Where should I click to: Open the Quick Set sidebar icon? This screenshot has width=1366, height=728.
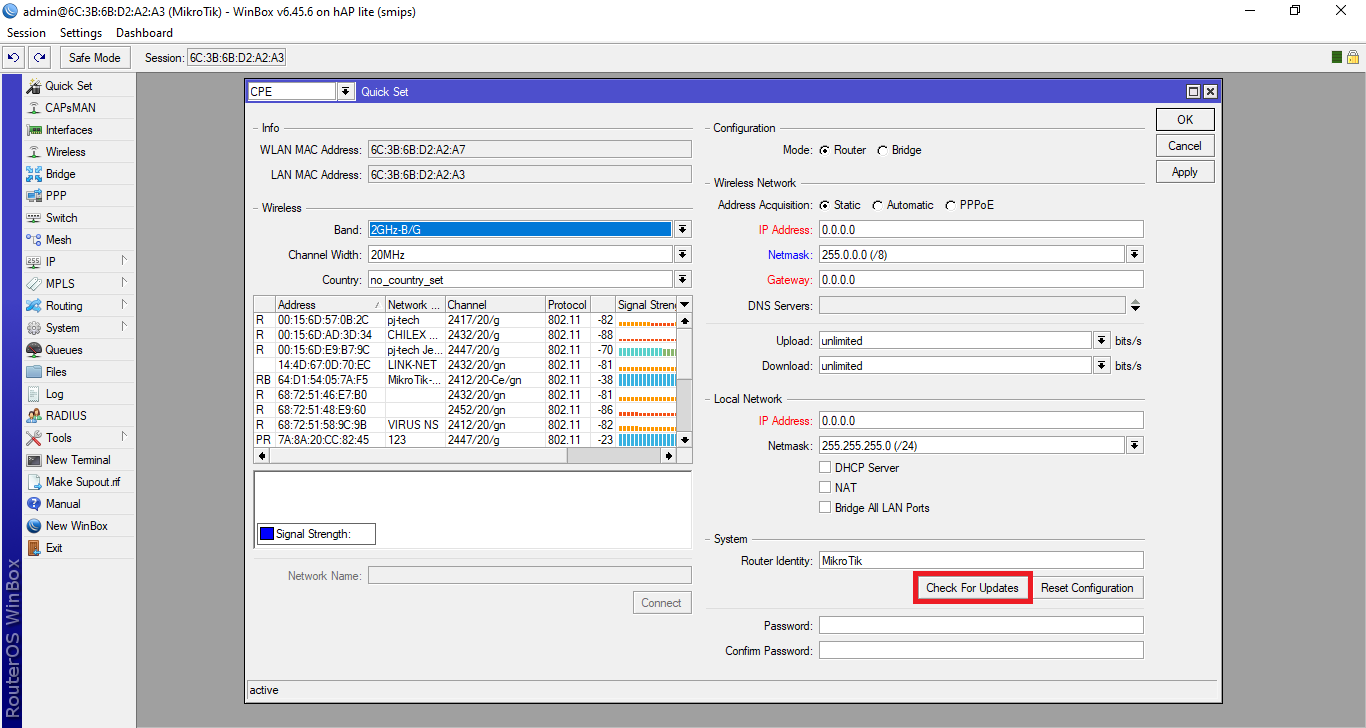(35, 86)
